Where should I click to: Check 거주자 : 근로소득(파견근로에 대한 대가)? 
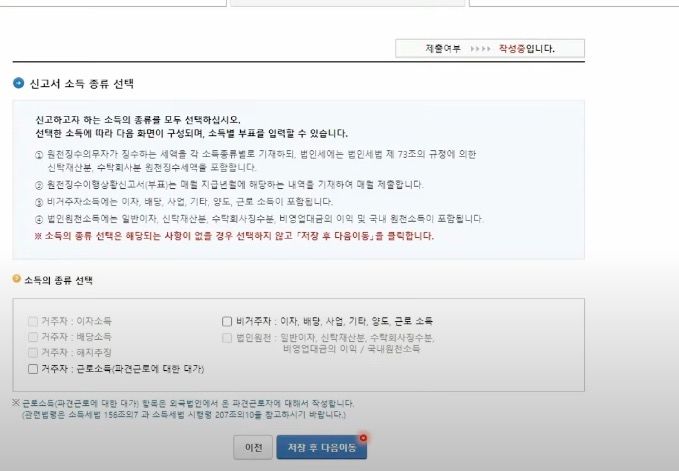click(33, 369)
